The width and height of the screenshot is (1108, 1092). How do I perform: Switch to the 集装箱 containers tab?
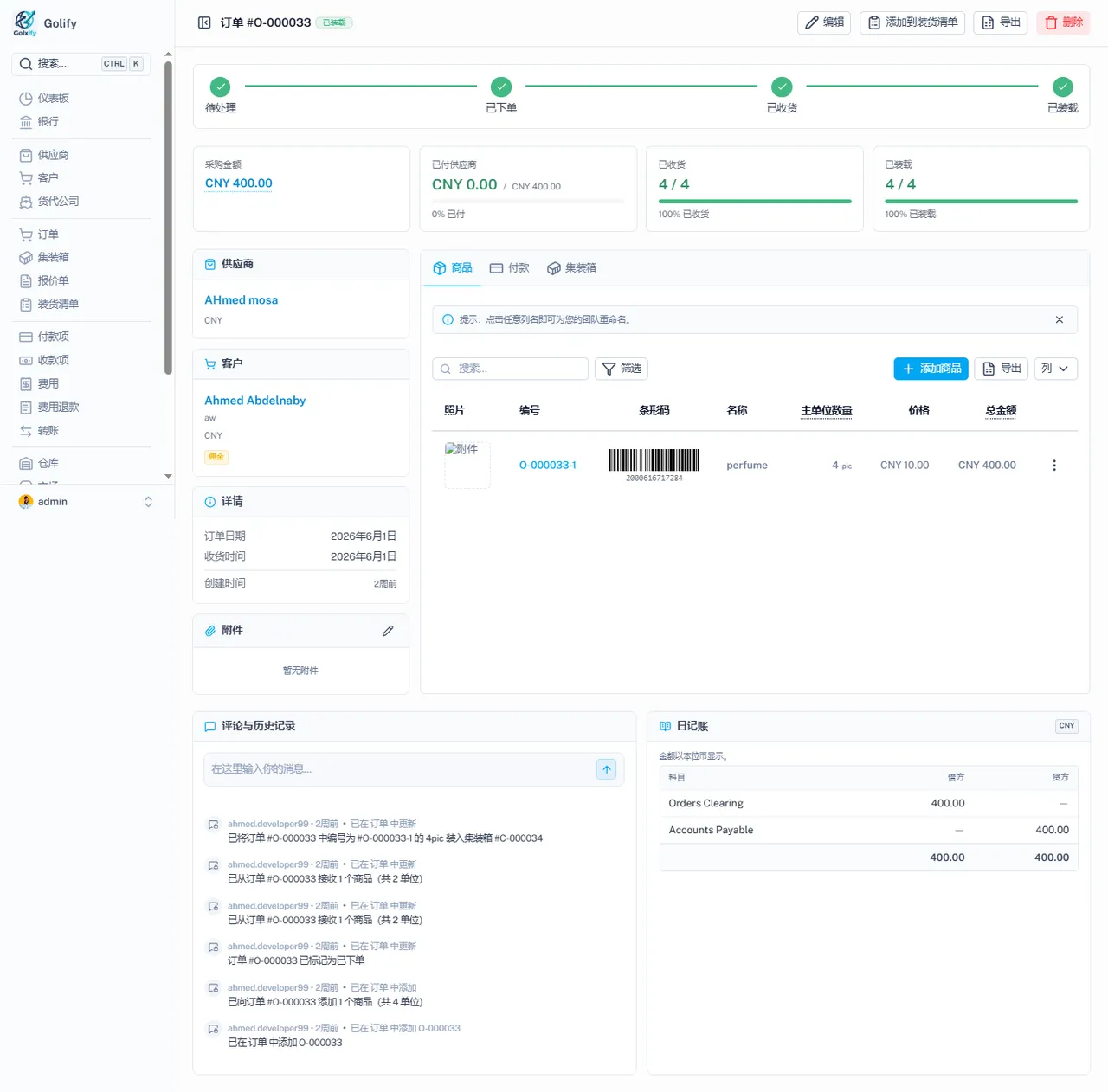pyautogui.click(x=571, y=268)
